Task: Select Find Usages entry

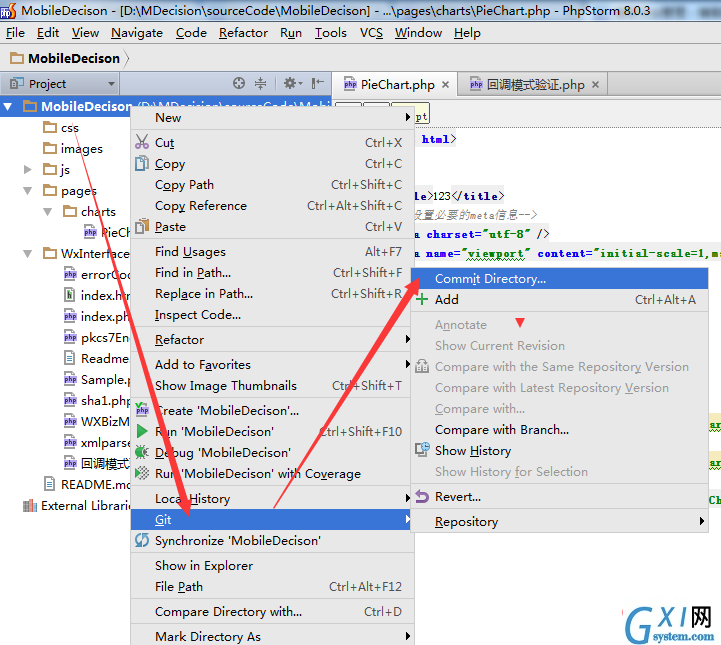Action: pos(272,251)
